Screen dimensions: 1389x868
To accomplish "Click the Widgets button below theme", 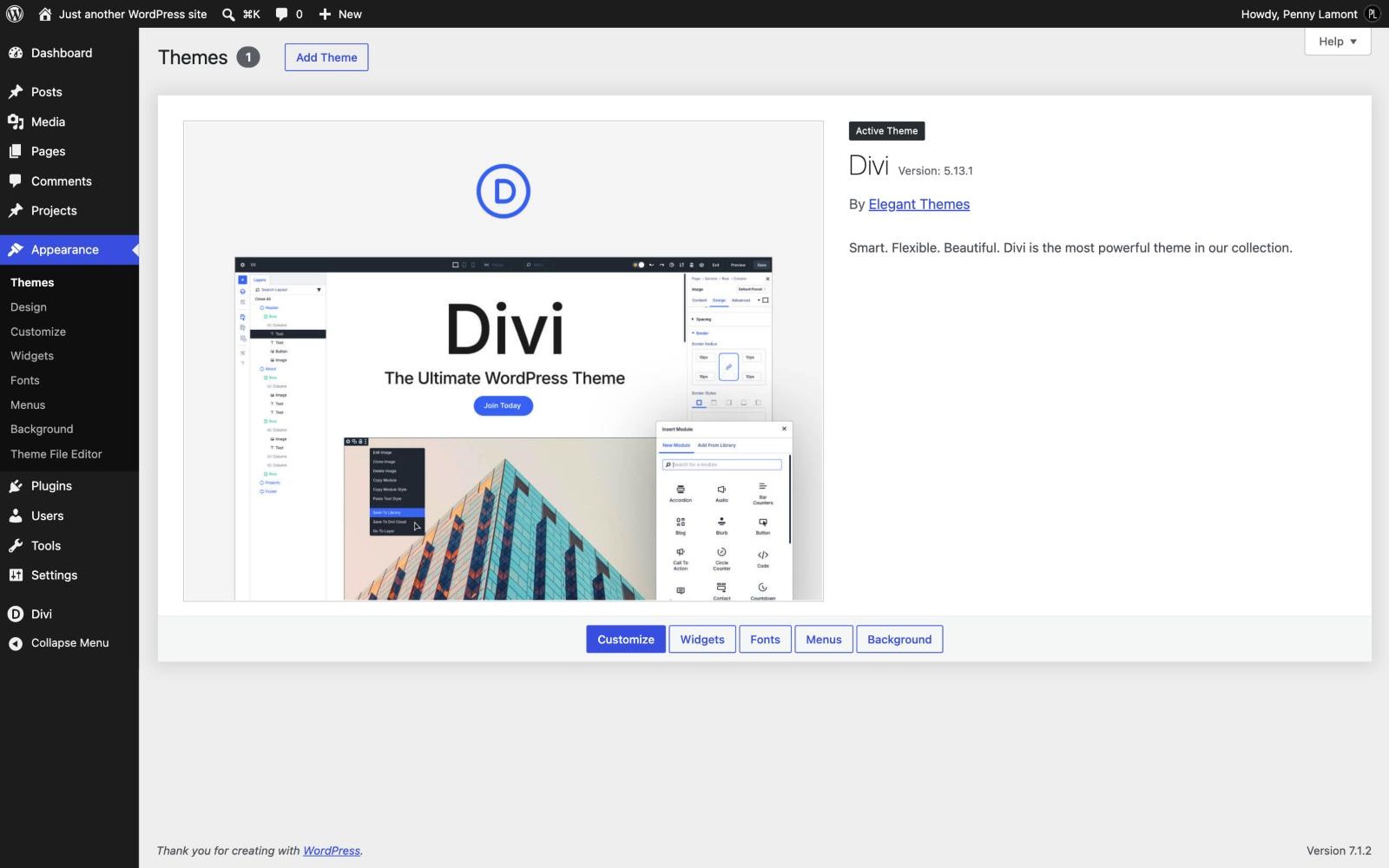I will point(702,640).
